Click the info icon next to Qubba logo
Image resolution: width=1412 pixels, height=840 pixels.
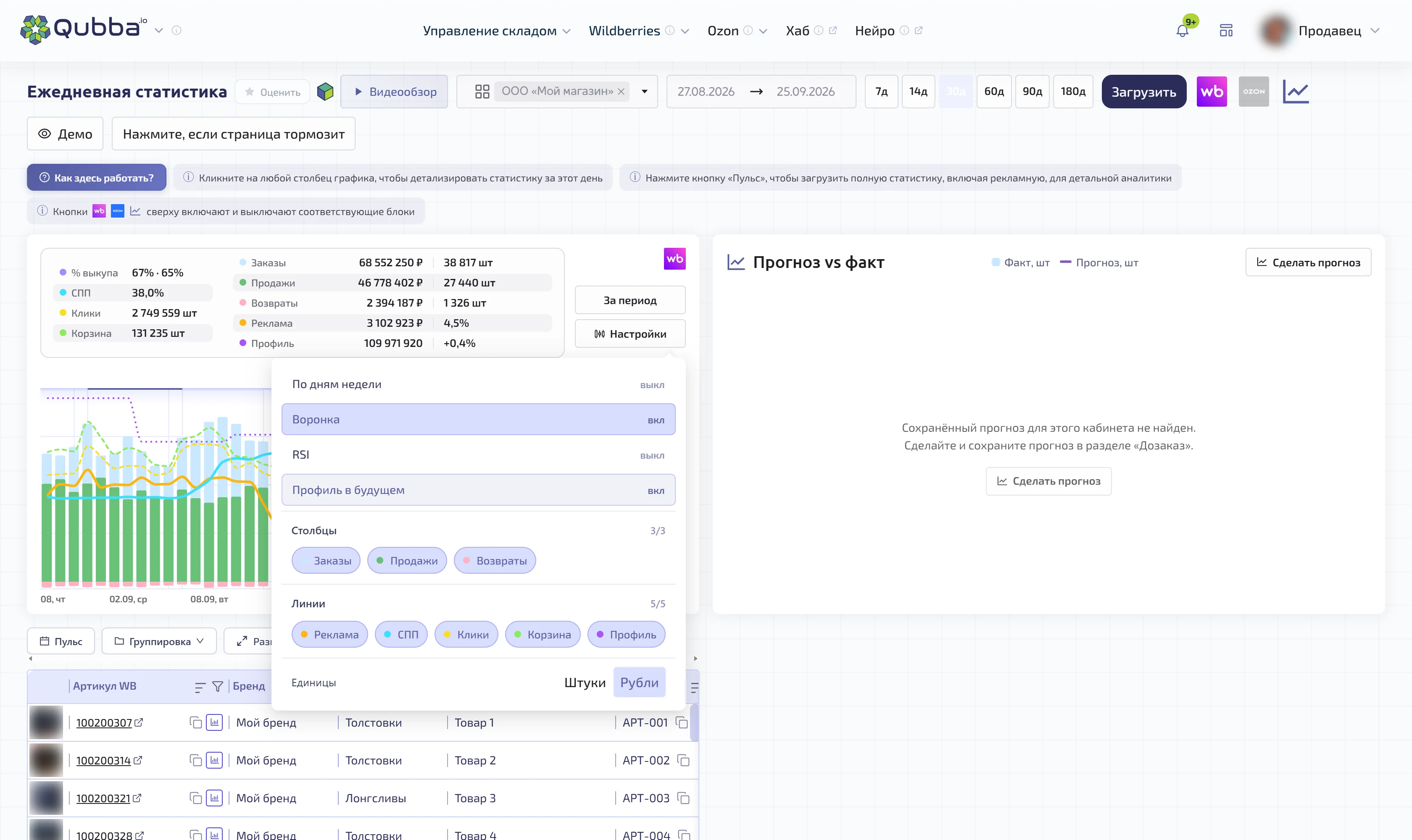click(x=177, y=31)
